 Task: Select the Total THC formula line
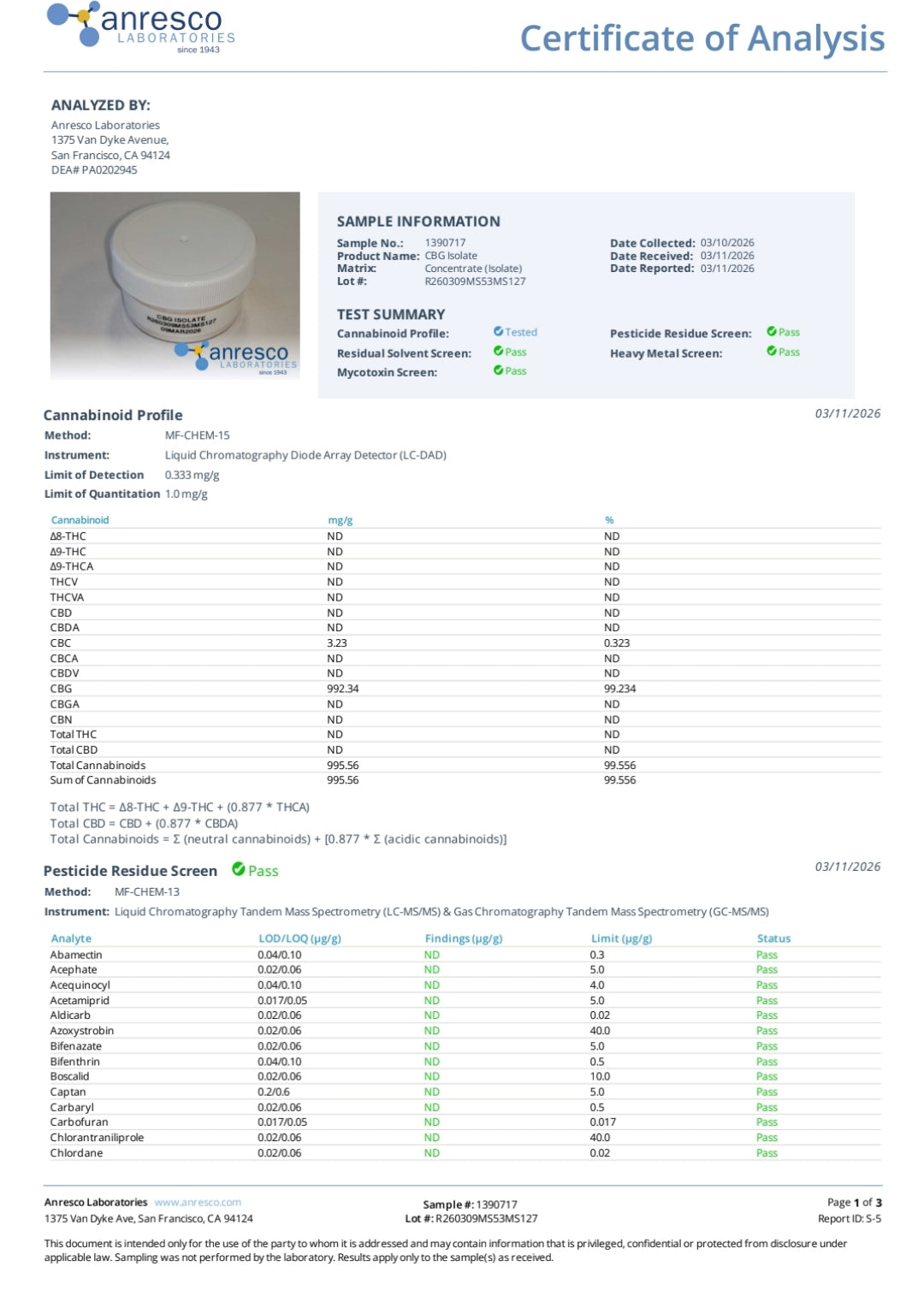click(180, 807)
